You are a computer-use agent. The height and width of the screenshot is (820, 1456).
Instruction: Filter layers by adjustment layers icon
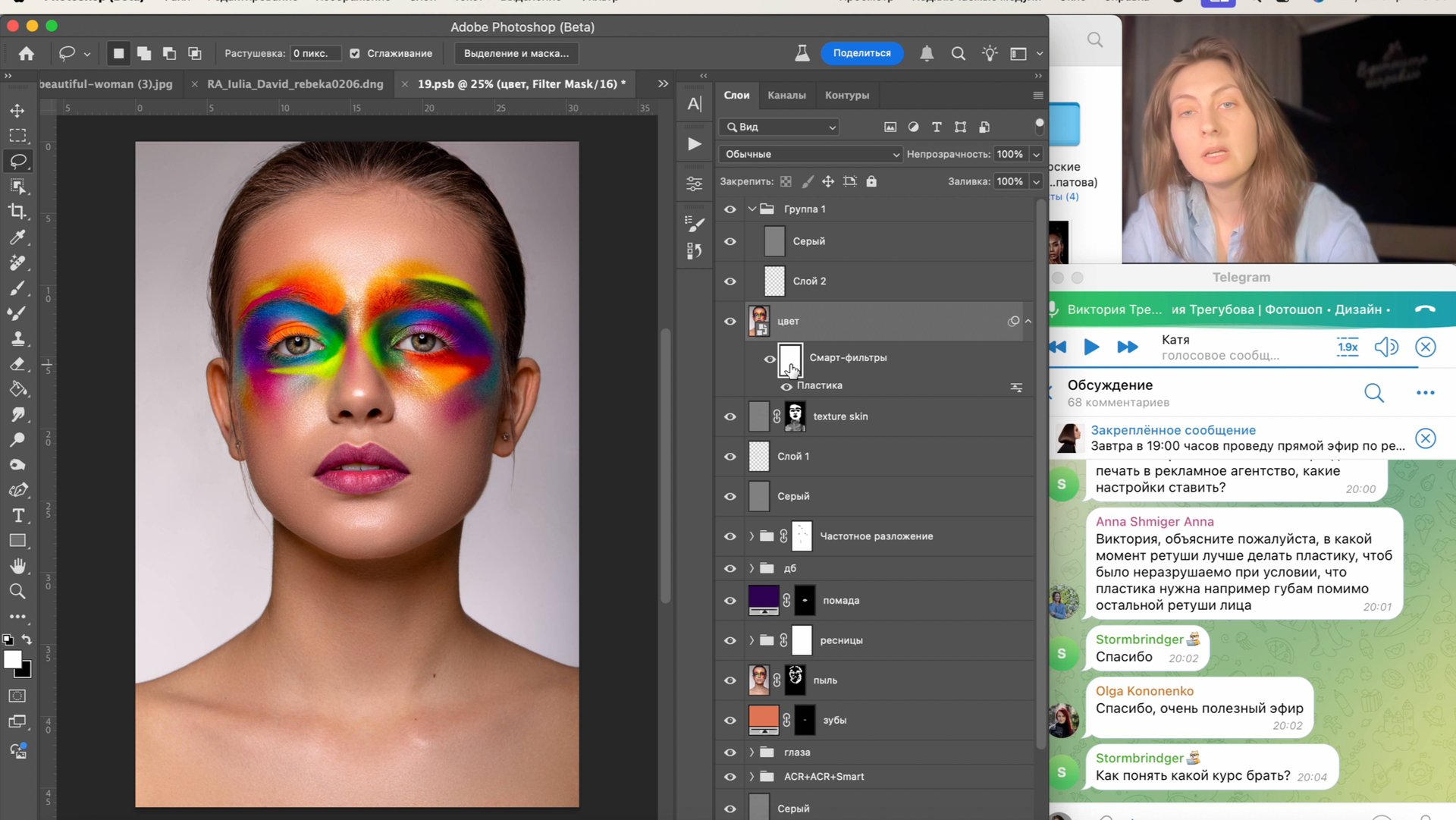(913, 127)
